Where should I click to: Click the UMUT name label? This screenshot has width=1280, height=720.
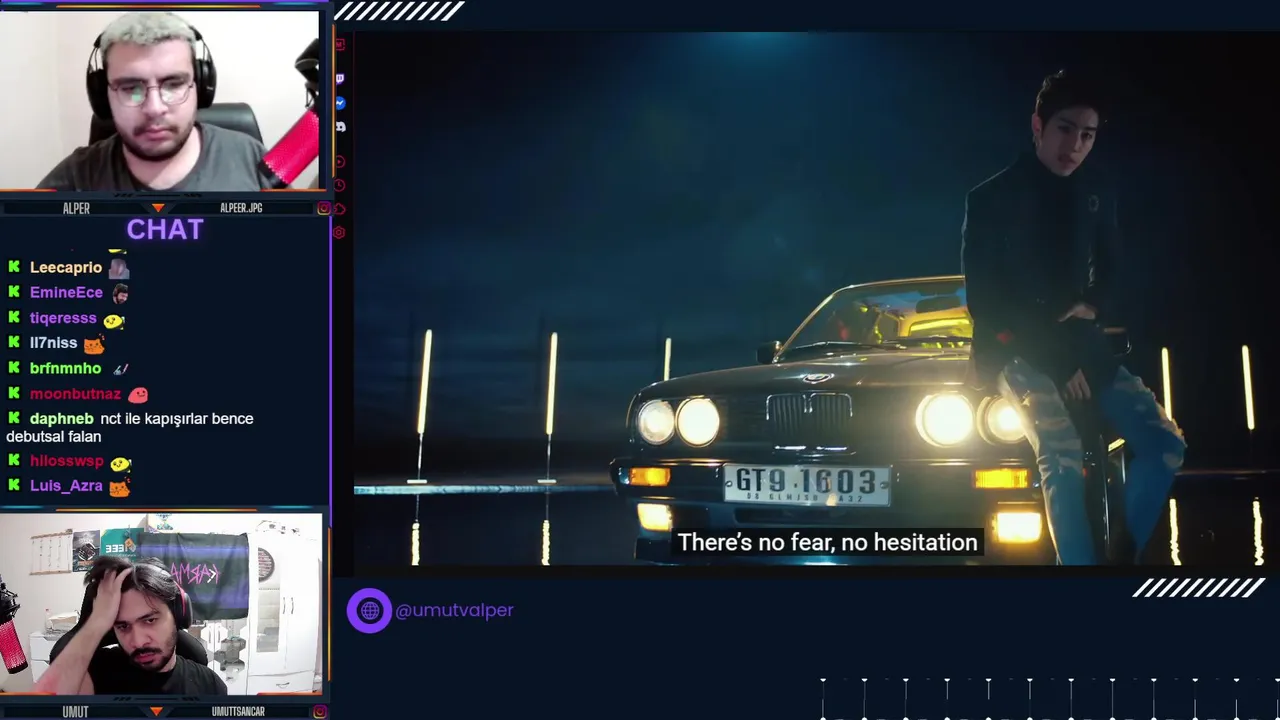75,712
